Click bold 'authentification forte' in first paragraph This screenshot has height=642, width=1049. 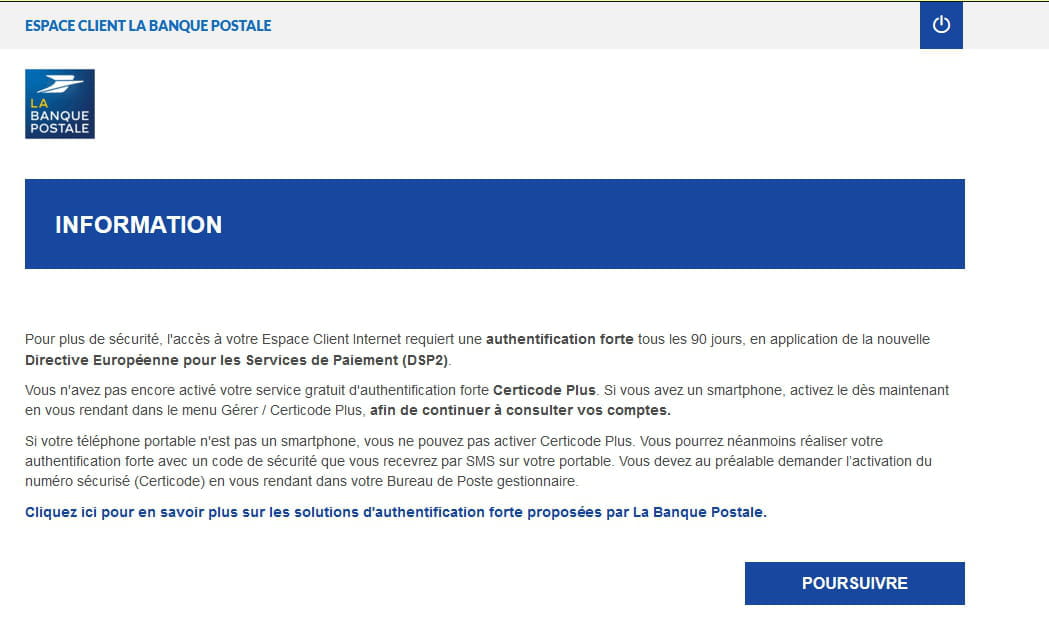pos(559,339)
